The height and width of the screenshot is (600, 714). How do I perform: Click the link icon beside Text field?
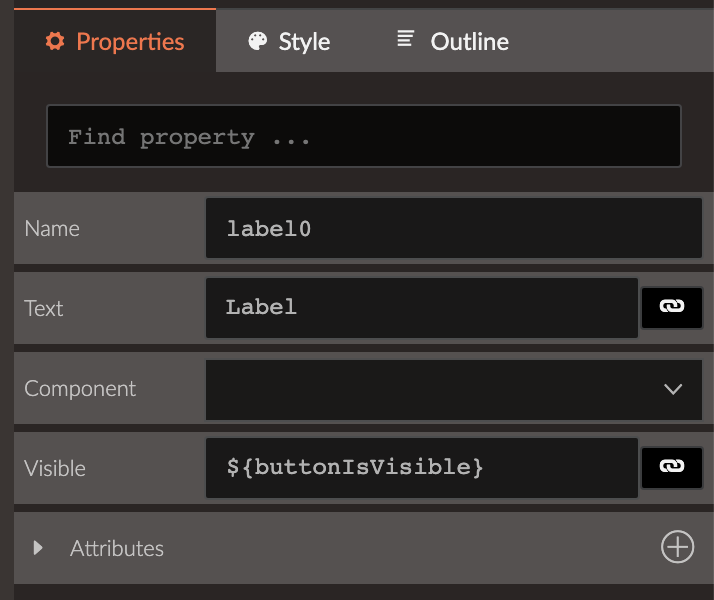(x=672, y=307)
